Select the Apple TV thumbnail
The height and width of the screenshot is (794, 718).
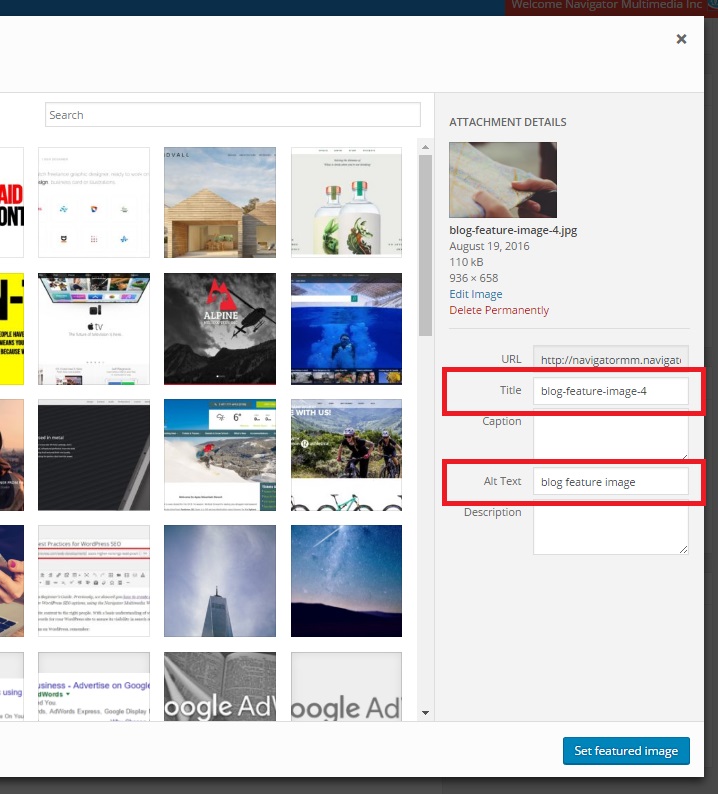click(x=94, y=329)
